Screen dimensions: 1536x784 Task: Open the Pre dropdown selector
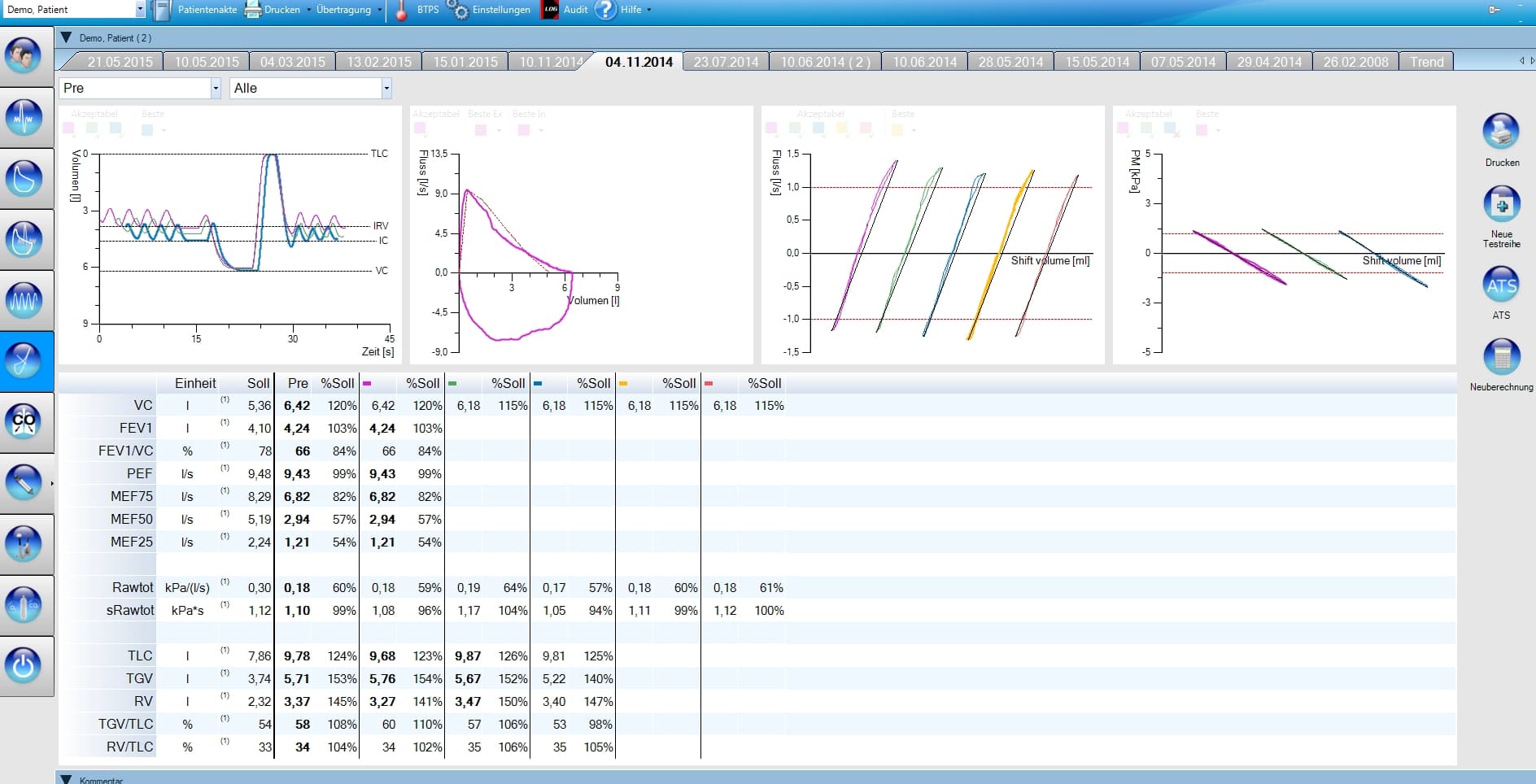[140, 88]
